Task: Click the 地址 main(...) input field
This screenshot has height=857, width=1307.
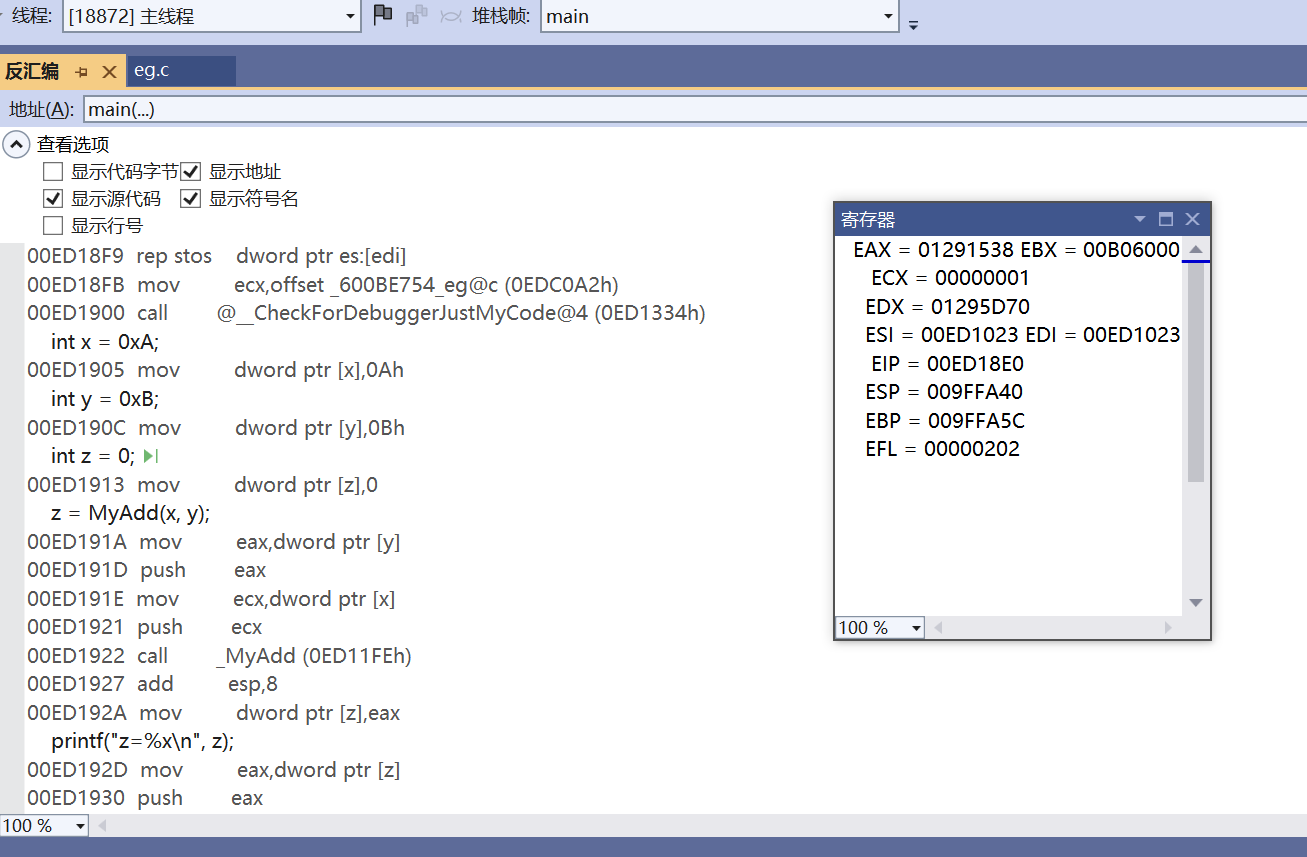Action: (694, 109)
